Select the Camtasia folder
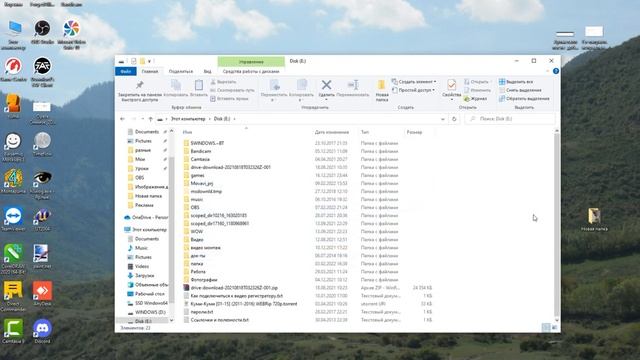Viewport: 640px width, 360px height. (x=200, y=159)
